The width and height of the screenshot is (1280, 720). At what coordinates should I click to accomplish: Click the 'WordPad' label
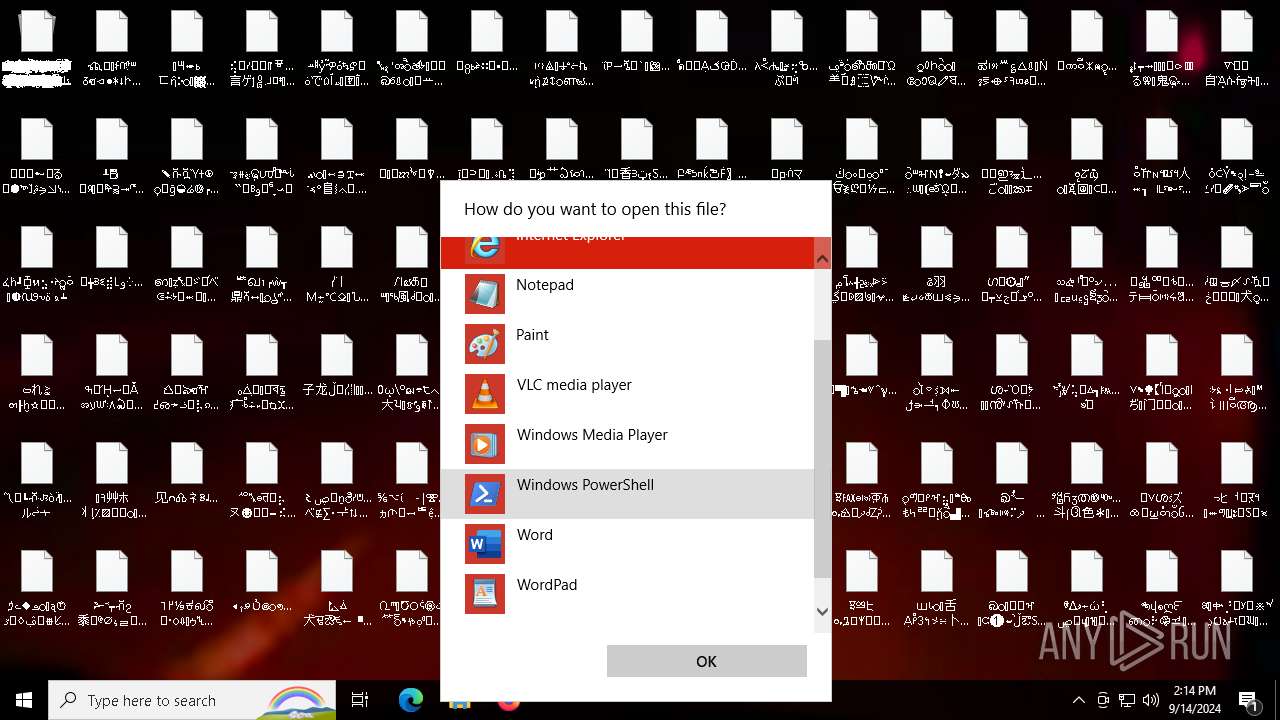point(547,585)
